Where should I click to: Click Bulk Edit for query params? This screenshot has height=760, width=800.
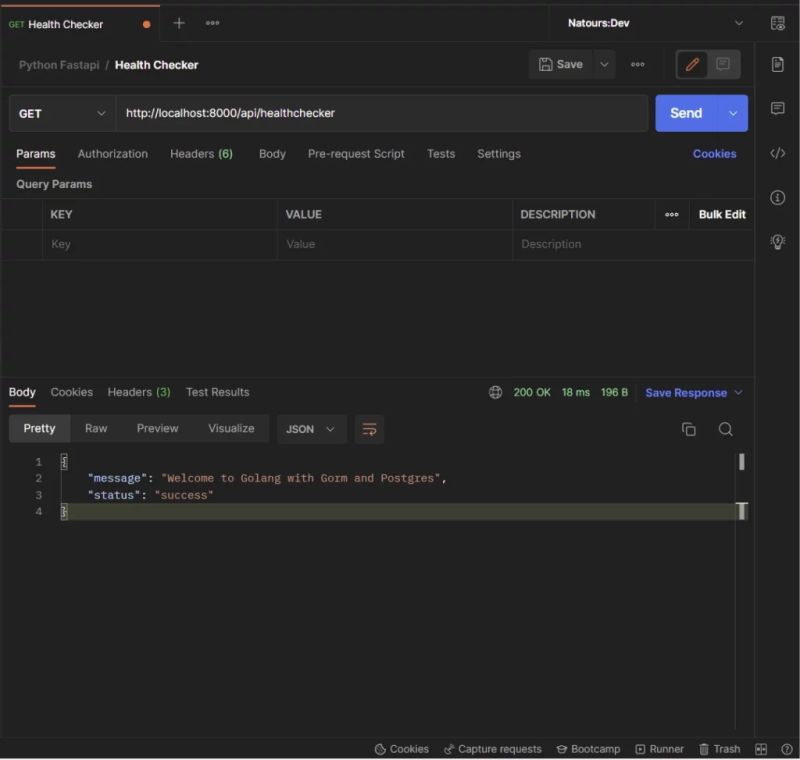(722, 214)
